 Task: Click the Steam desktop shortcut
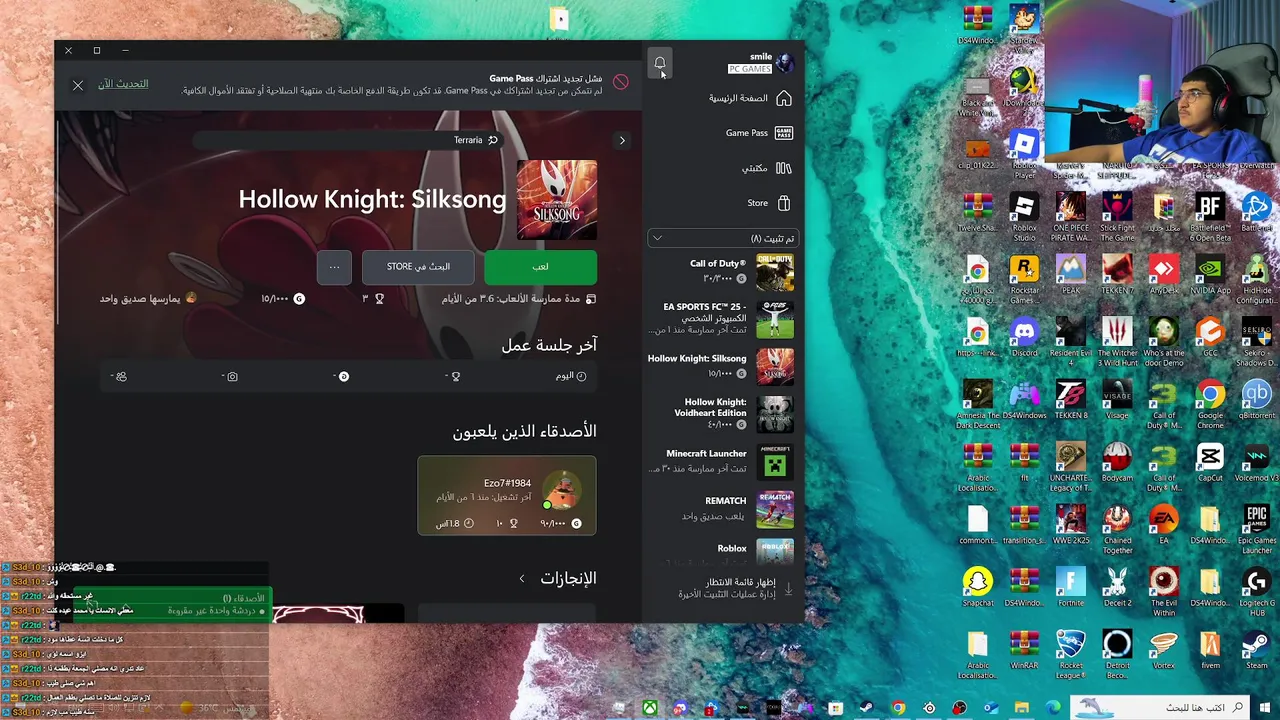[x=1257, y=649]
